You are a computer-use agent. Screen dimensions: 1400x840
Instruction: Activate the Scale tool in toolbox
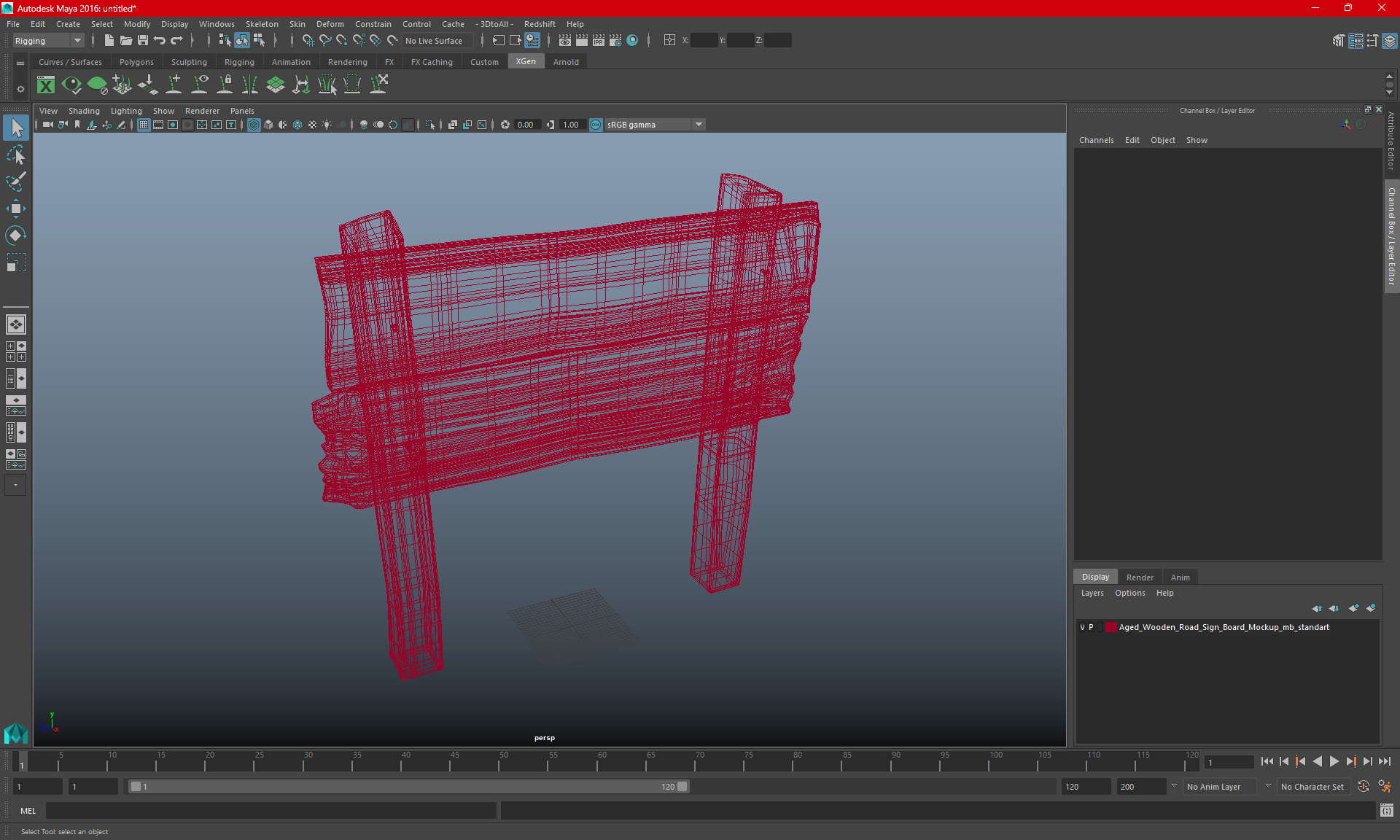click(15, 262)
